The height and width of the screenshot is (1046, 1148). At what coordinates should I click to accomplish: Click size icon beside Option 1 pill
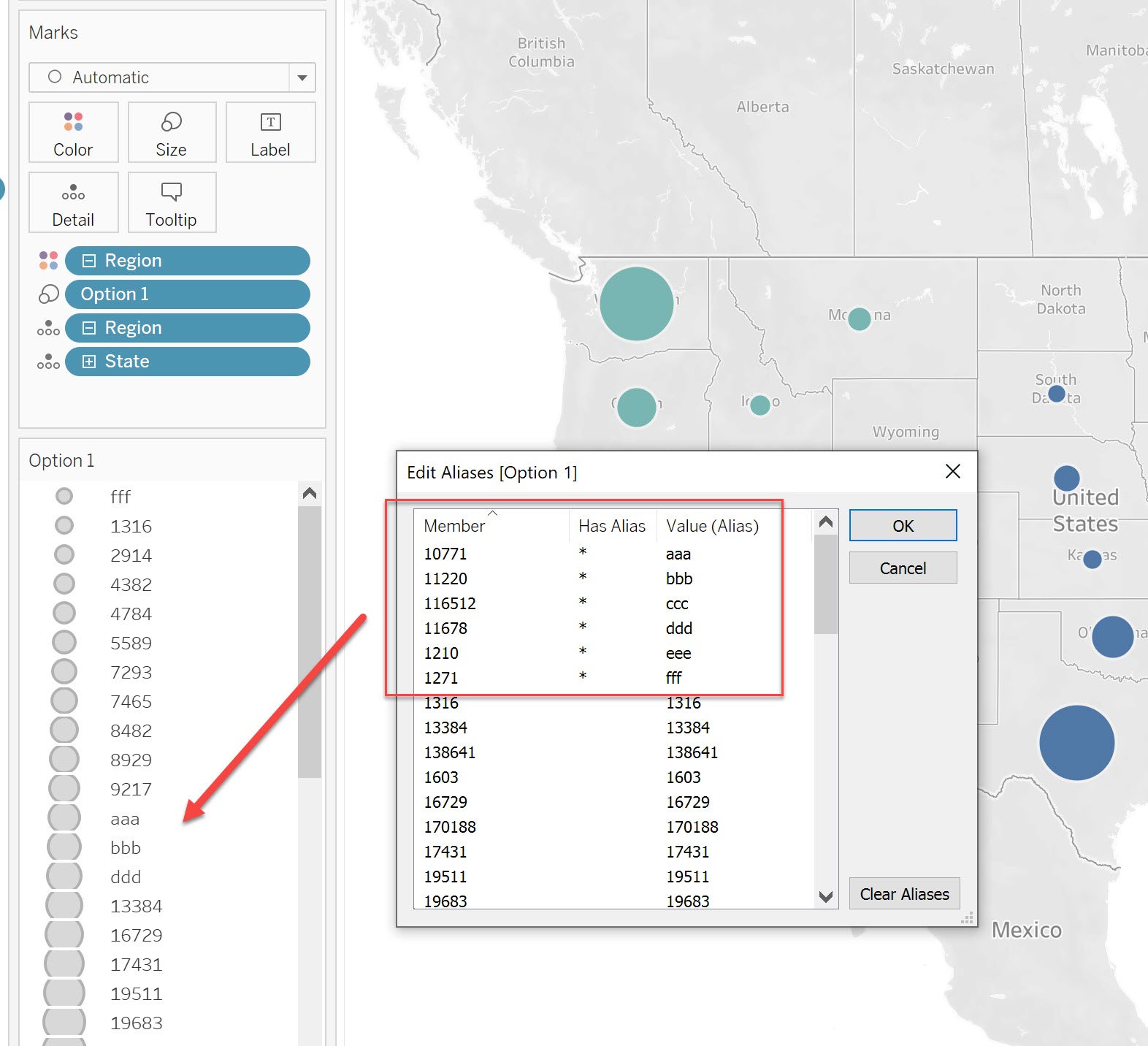[x=48, y=294]
